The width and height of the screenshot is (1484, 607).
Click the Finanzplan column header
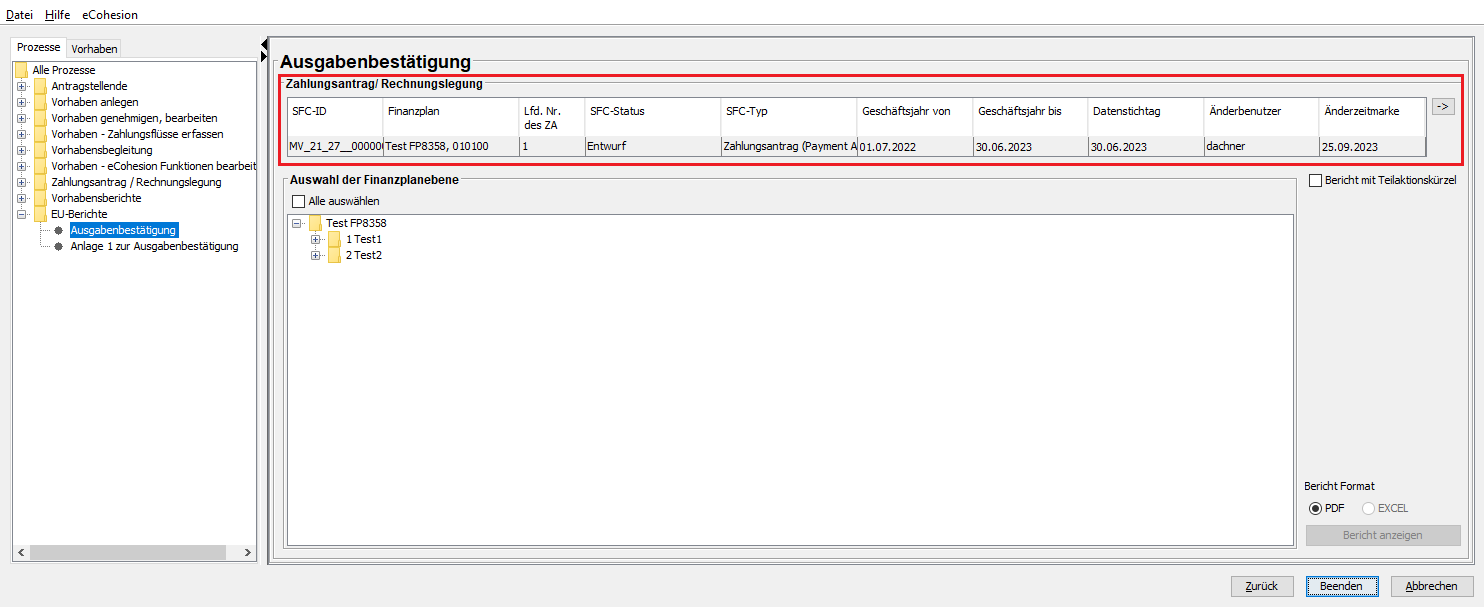[451, 117]
